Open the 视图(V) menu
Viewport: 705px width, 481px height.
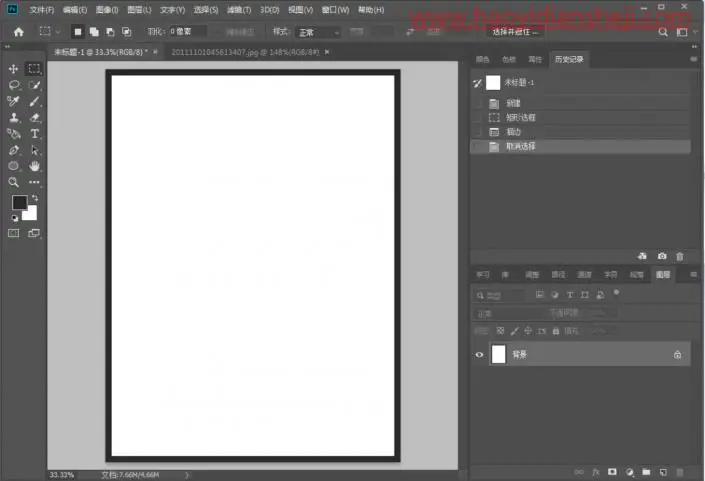coord(300,9)
